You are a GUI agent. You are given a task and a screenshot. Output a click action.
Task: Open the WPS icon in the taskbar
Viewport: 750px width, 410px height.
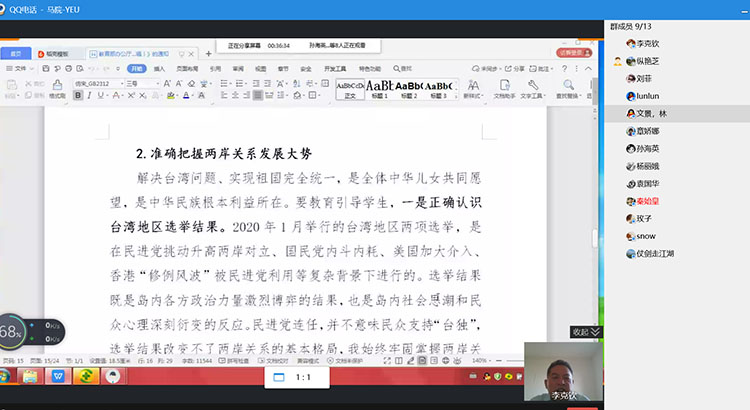pos(57,377)
